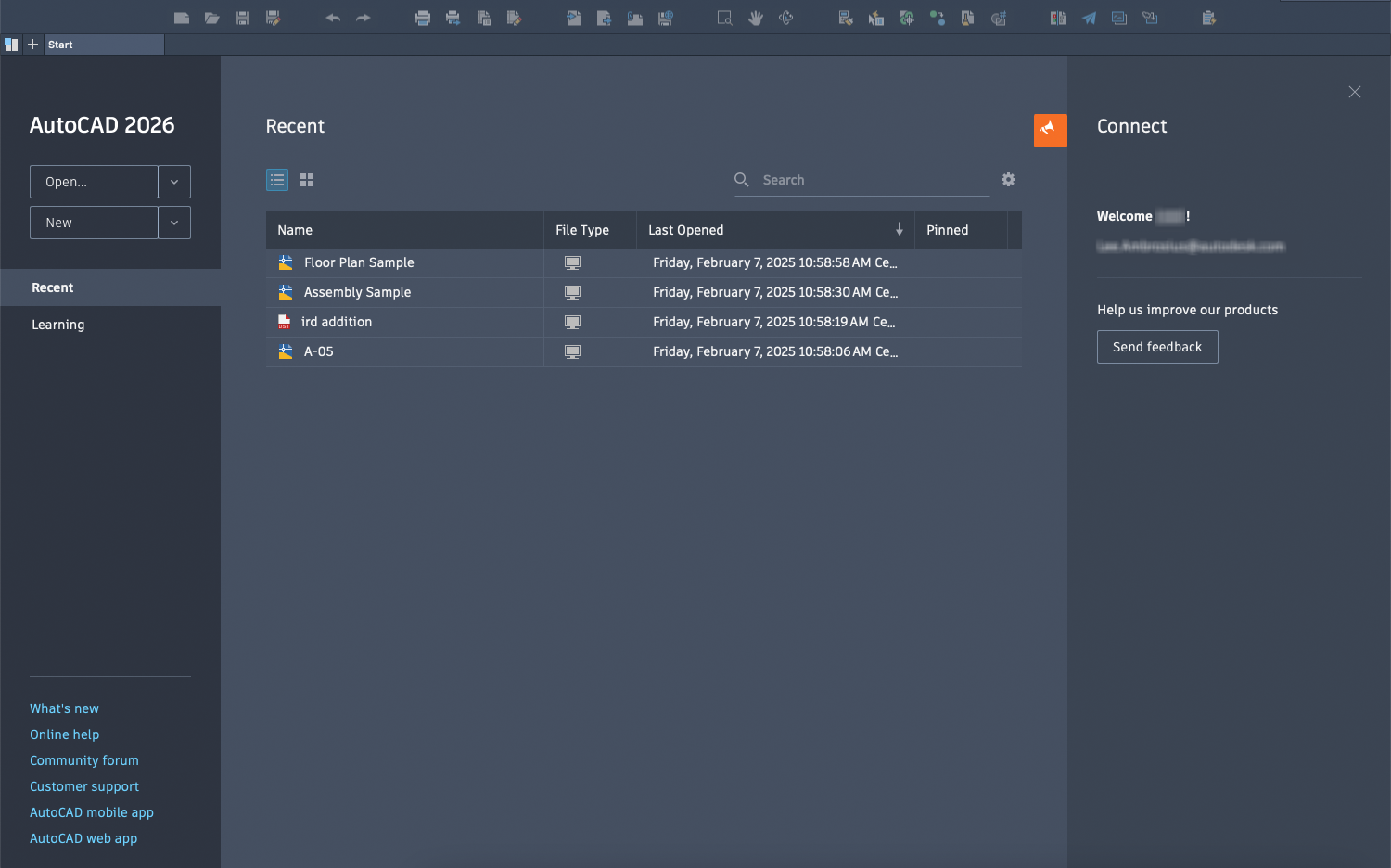The height and width of the screenshot is (868, 1391).
Task: Click the Send feedback button
Action: tap(1157, 347)
